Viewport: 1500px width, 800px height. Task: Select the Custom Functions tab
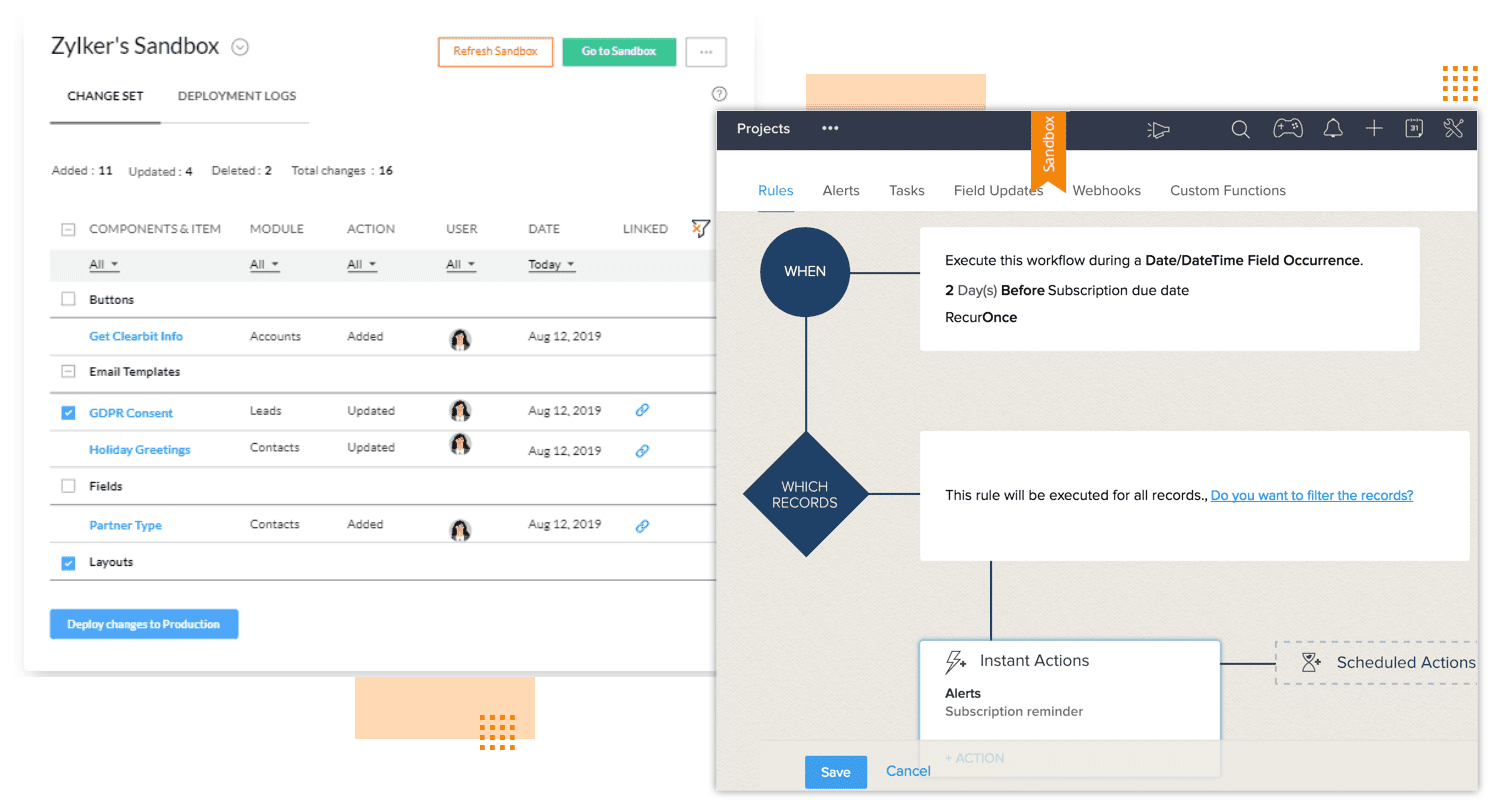[1228, 190]
